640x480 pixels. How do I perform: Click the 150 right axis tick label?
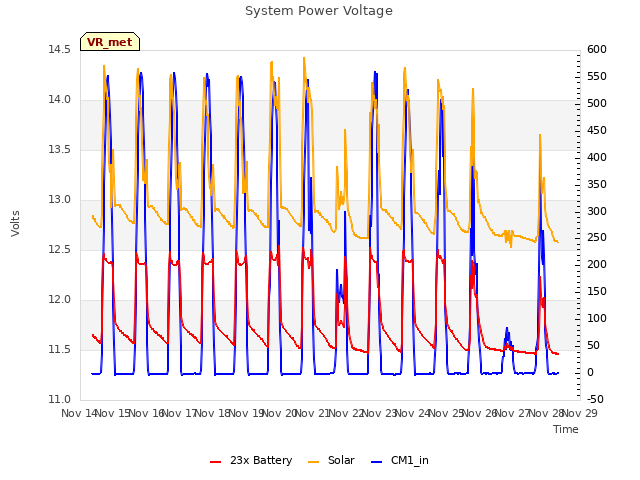[597, 291]
